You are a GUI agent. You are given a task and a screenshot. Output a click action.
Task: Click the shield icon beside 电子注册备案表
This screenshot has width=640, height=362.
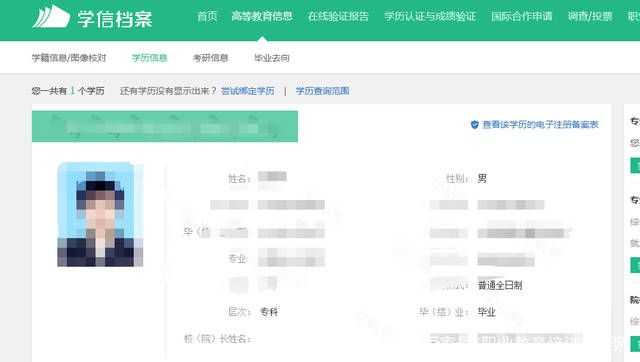(474, 124)
